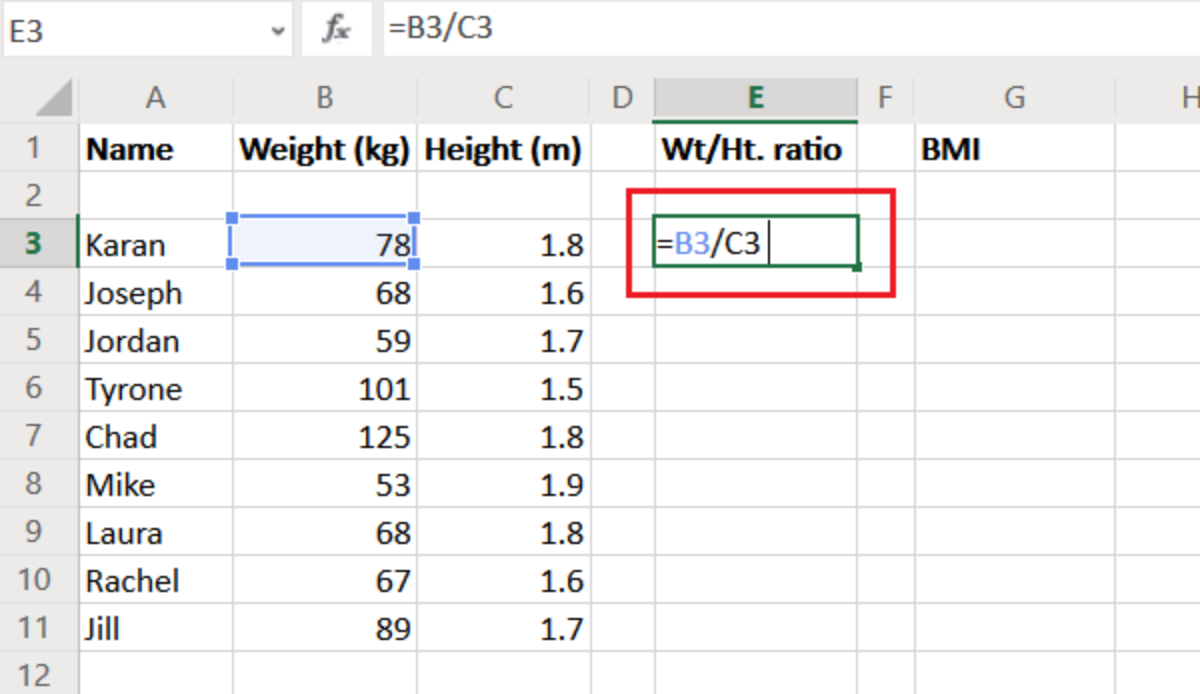
Task: Click the cell containing Chad
Action: 156,436
